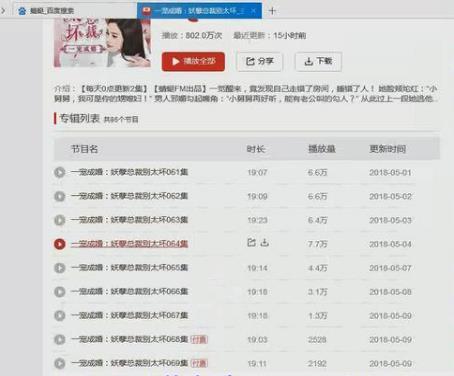Image resolution: width=454 pixels, height=376 pixels.
Task: Open the album cover thumbnail image
Action: (x=102, y=43)
